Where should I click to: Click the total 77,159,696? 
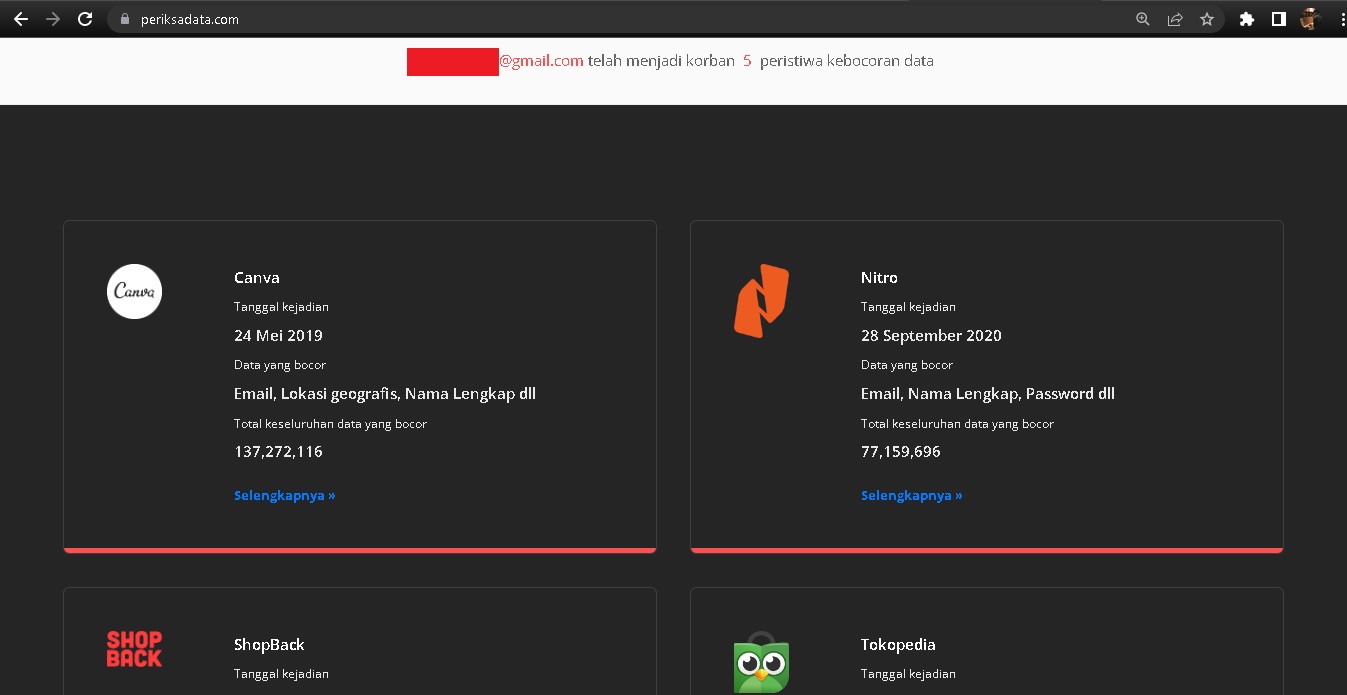pos(900,451)
